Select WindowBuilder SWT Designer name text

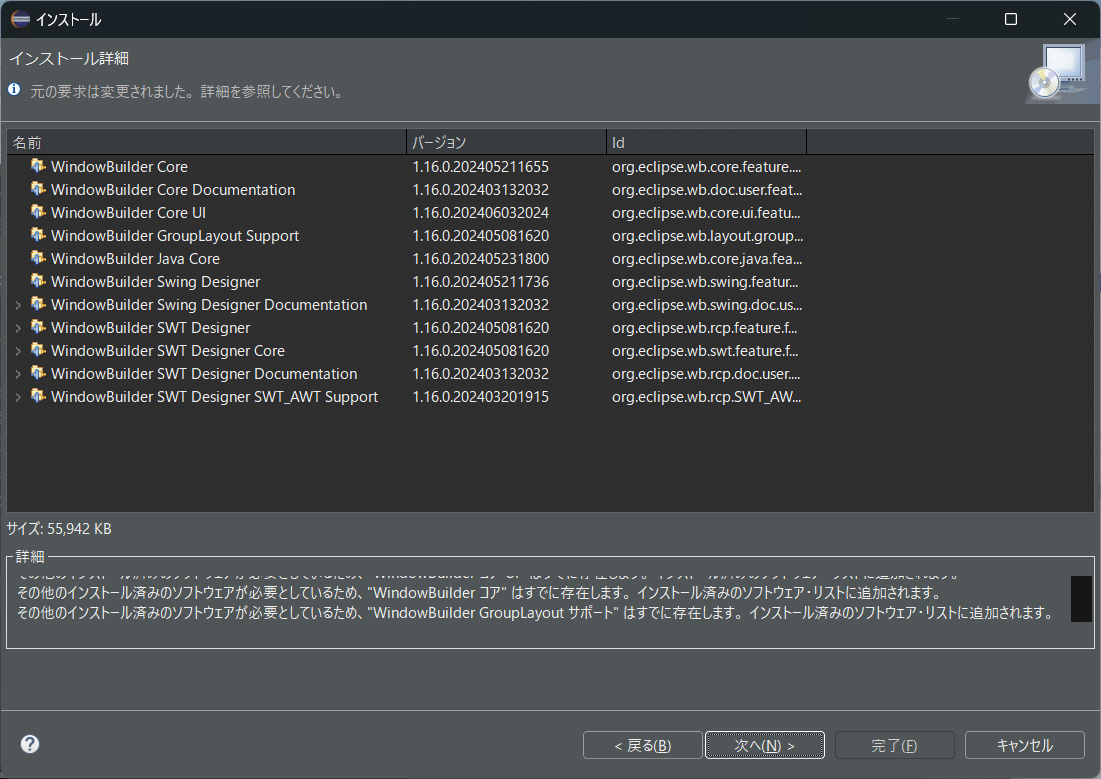(x=150, y=328)
